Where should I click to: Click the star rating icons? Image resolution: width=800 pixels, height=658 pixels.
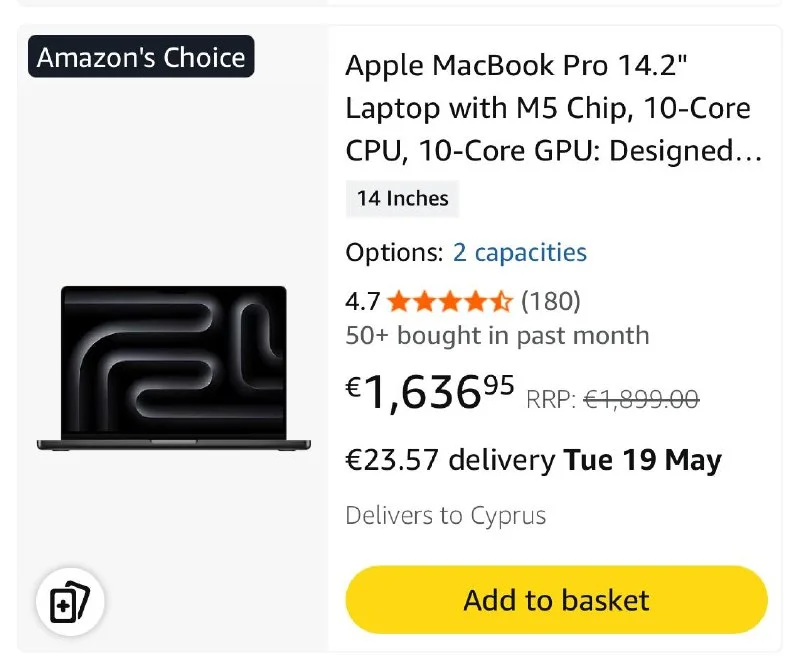pyautogui.click(x=449, y=301)
